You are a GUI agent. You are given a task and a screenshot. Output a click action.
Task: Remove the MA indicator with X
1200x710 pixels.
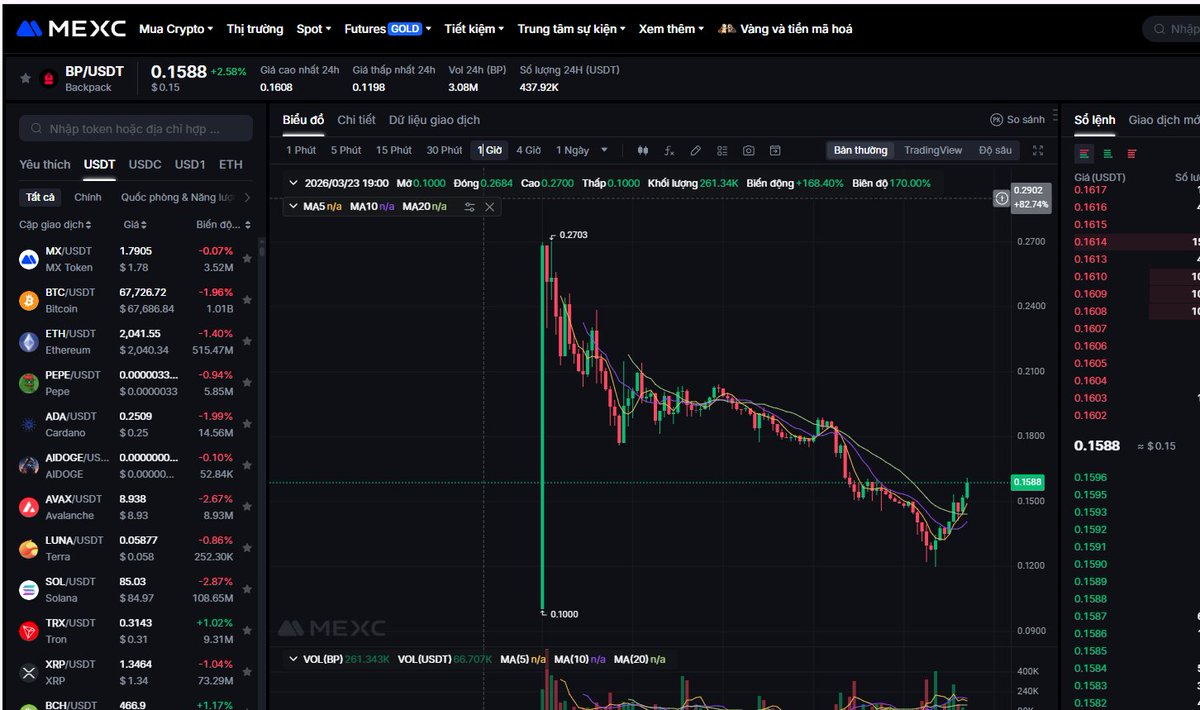tap(489, 207)
